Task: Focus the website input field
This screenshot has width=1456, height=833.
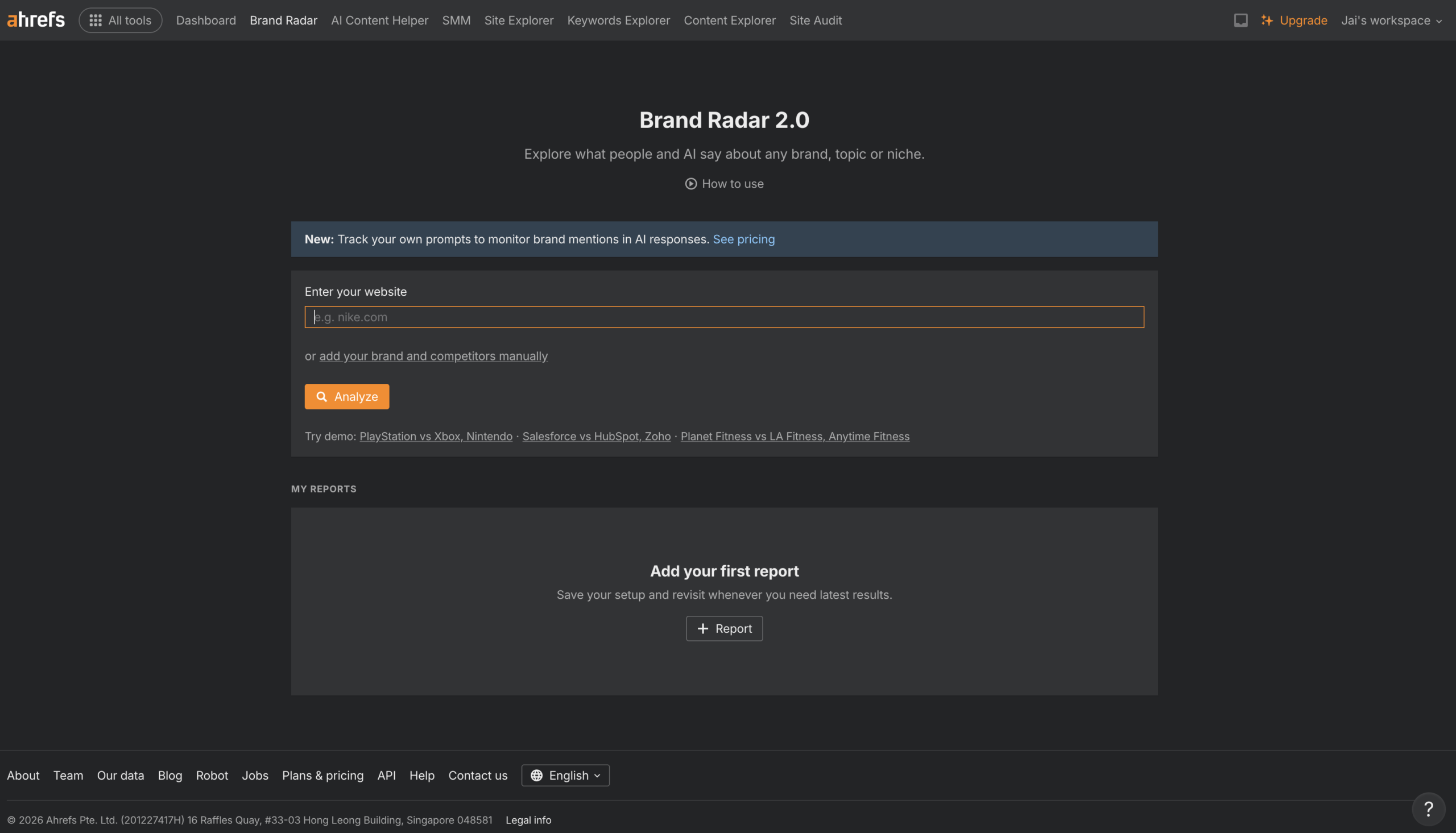Action: pos(724,317)
